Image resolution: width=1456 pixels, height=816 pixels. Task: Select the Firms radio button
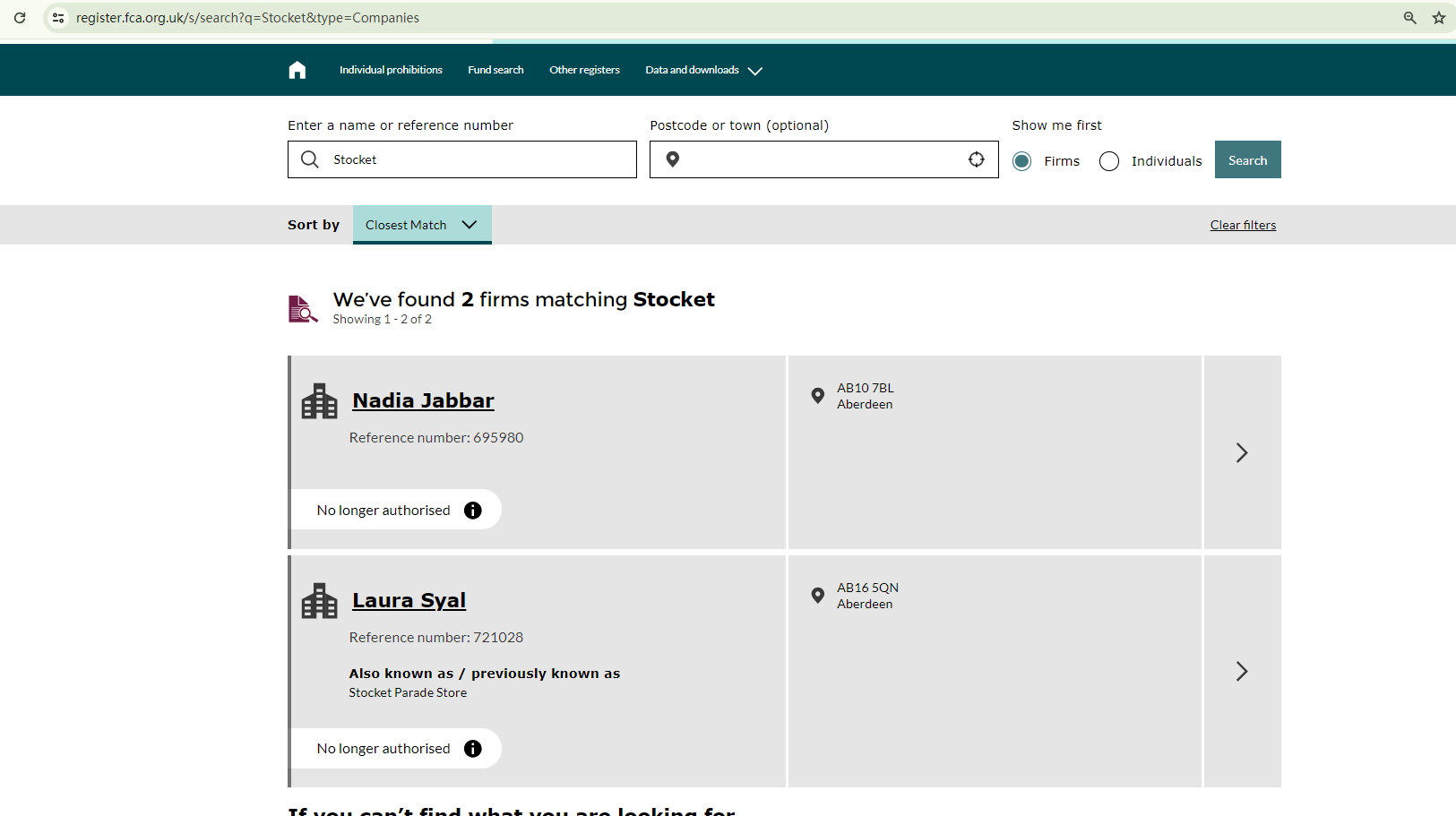click(1021, 161)
